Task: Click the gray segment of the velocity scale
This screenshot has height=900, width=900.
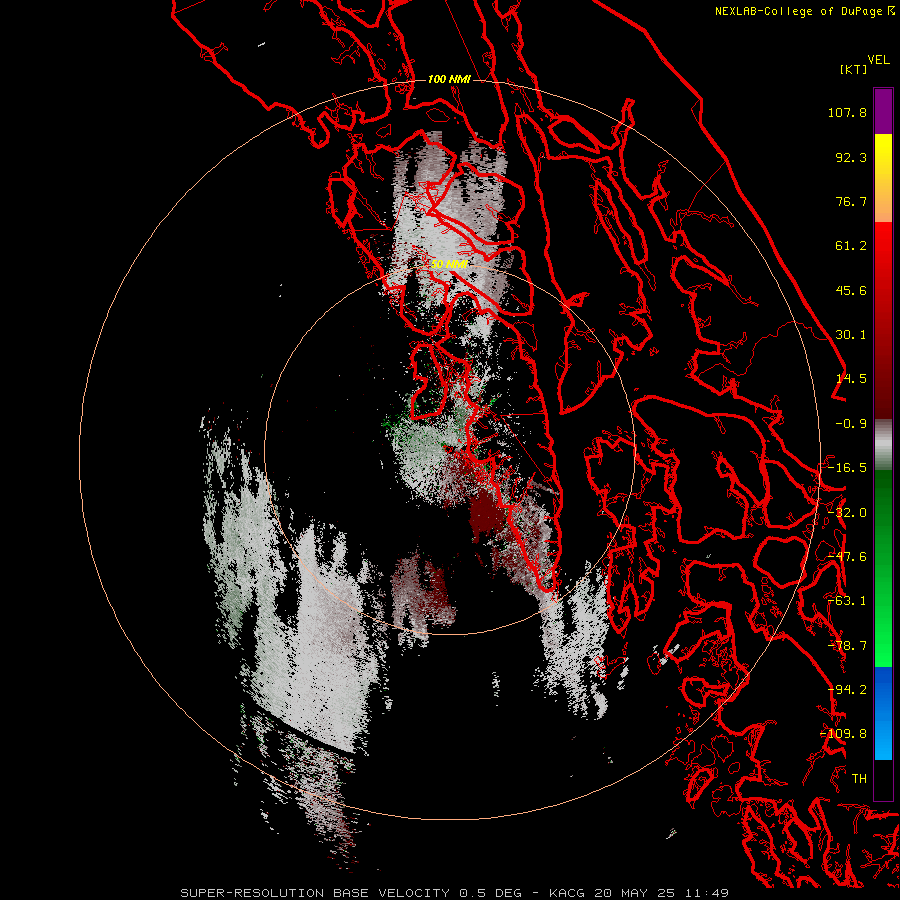Action: [883, 445]
